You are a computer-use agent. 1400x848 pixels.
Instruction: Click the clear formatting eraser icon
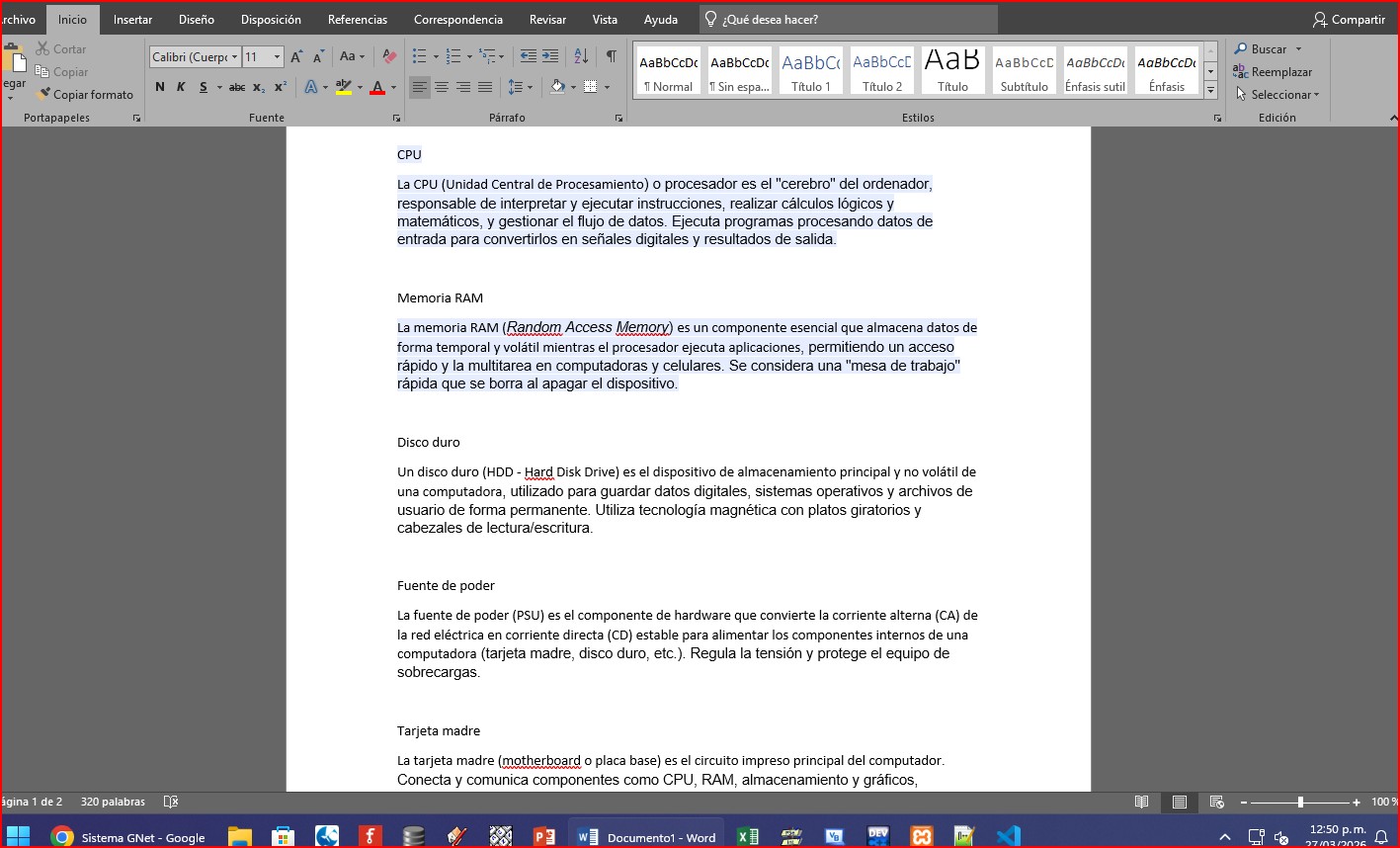[x=389, y=57]
